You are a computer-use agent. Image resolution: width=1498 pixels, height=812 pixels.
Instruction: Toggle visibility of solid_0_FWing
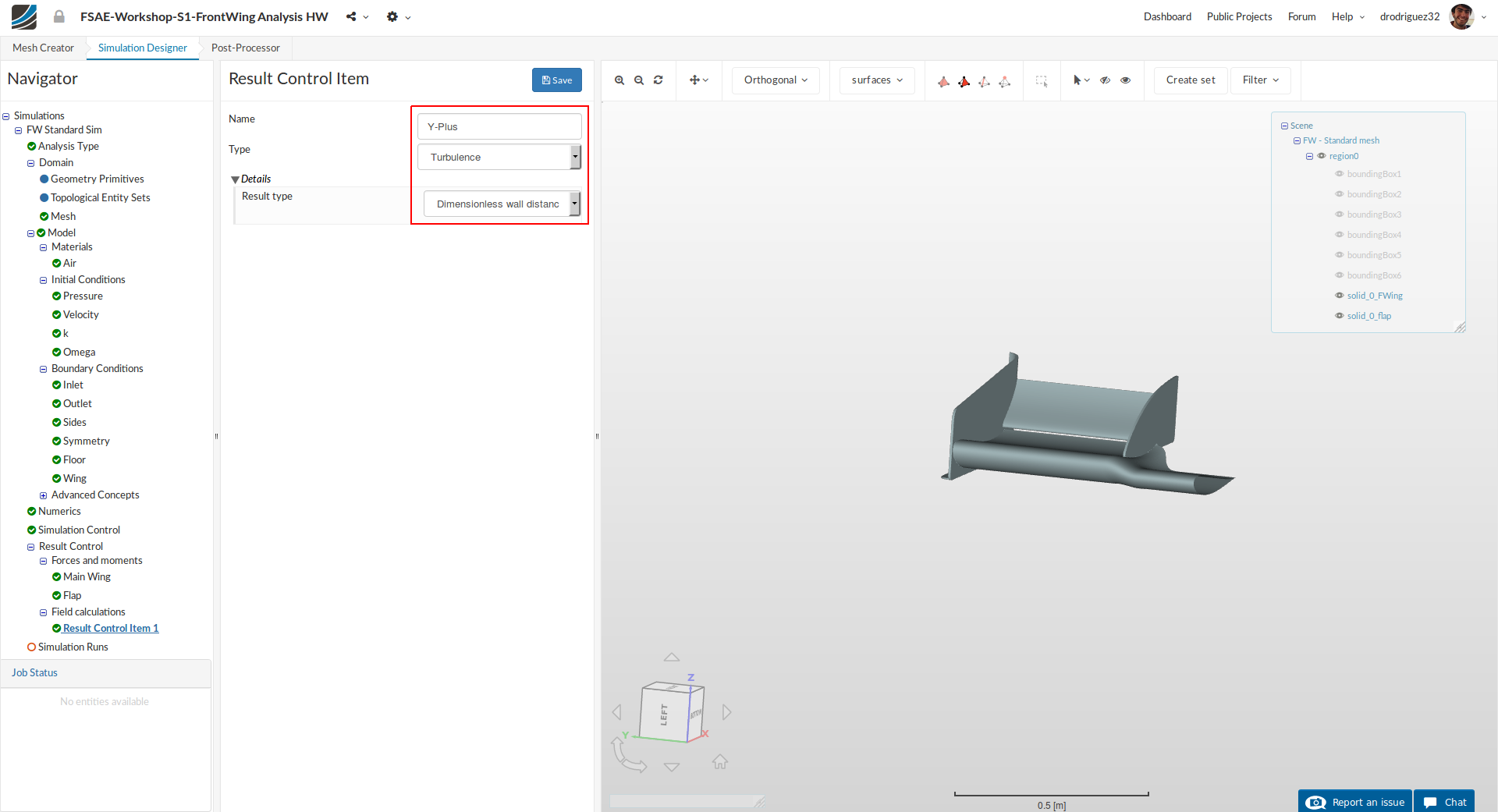1340,296
